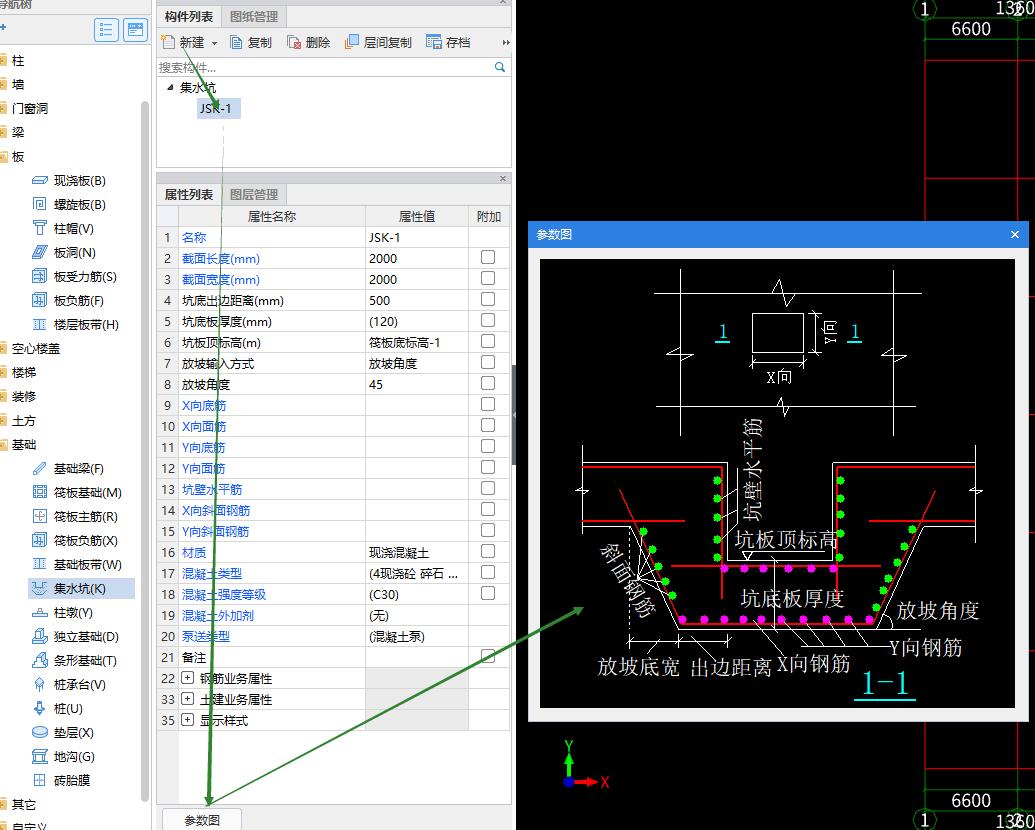Image resolution: width=1035 pixels, height=830 pixels.
Task: Switch to the 属性列表 tab
Action: (x=189, y=195)
